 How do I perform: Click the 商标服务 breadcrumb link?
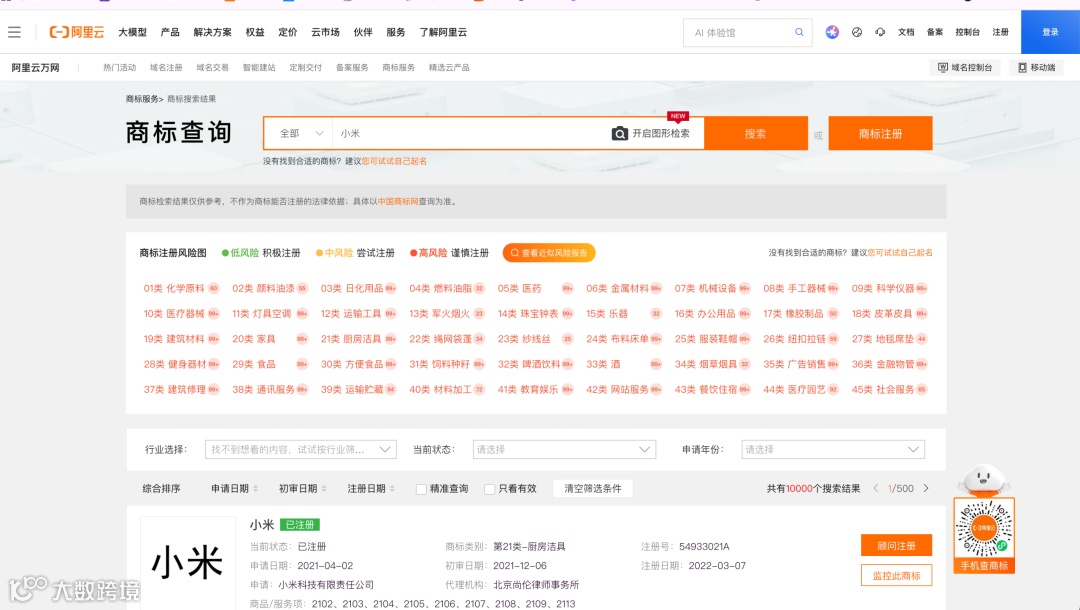click(x=142, y=98)
